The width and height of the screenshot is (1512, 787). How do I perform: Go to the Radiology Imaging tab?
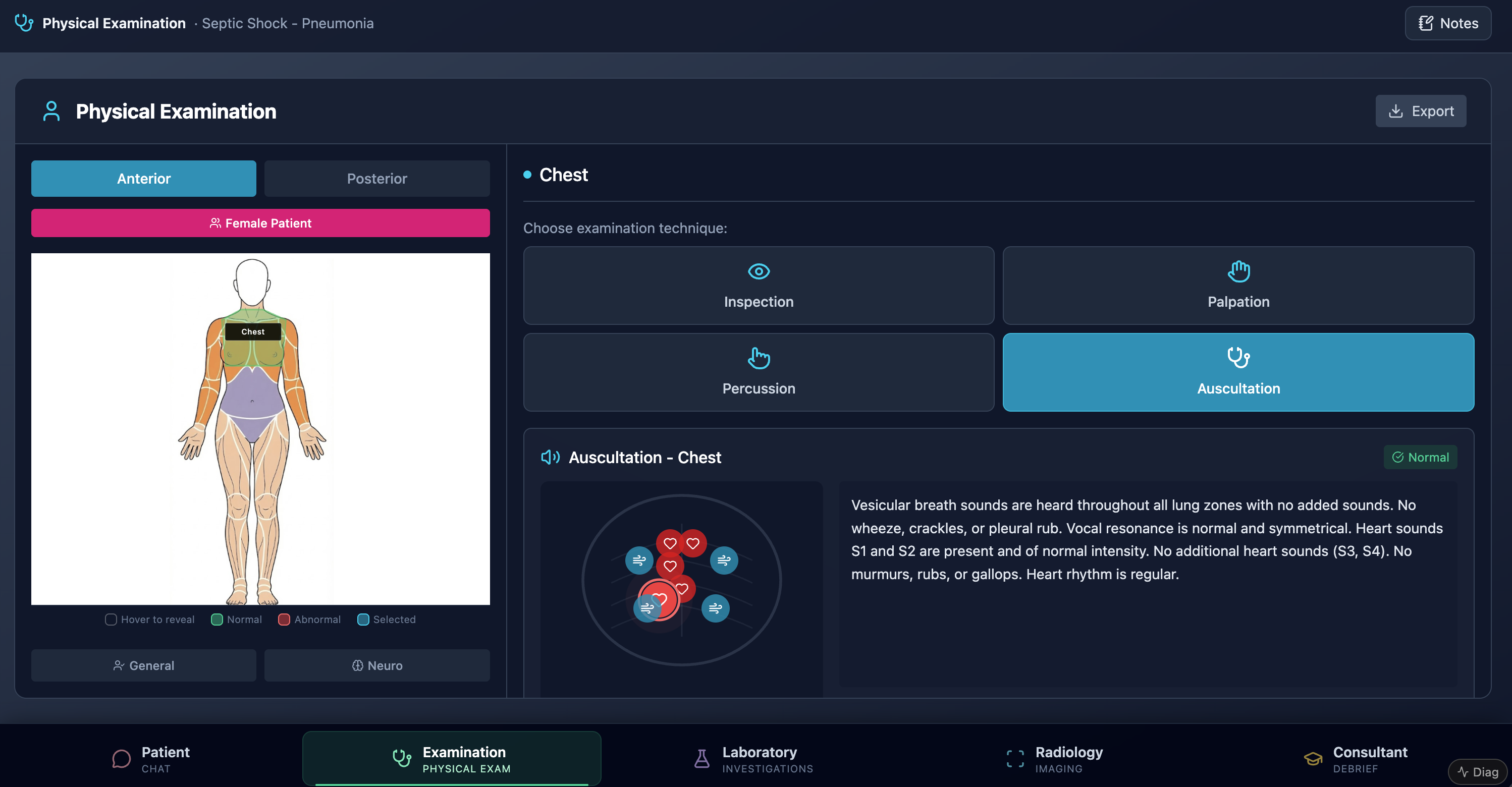tap(1054, 759)
